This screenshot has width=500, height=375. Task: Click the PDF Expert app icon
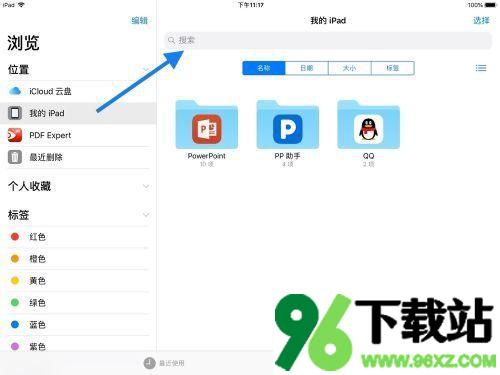(15, 135)
